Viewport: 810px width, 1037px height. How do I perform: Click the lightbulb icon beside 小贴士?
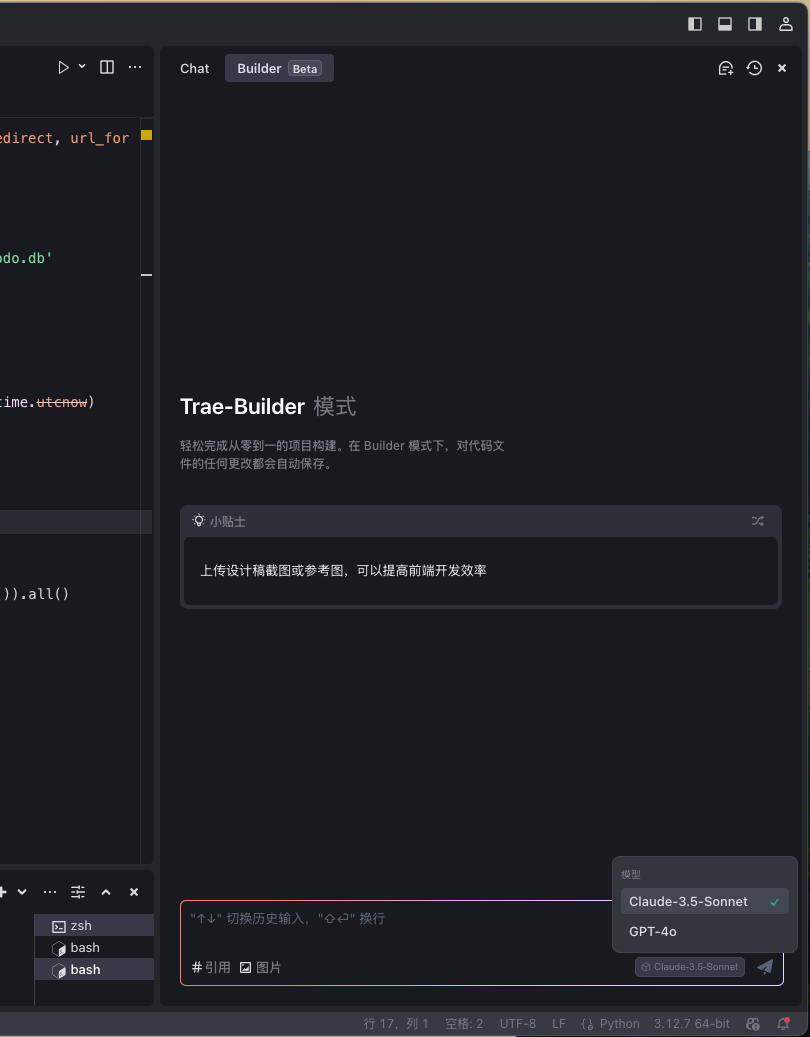pos(198,520)
